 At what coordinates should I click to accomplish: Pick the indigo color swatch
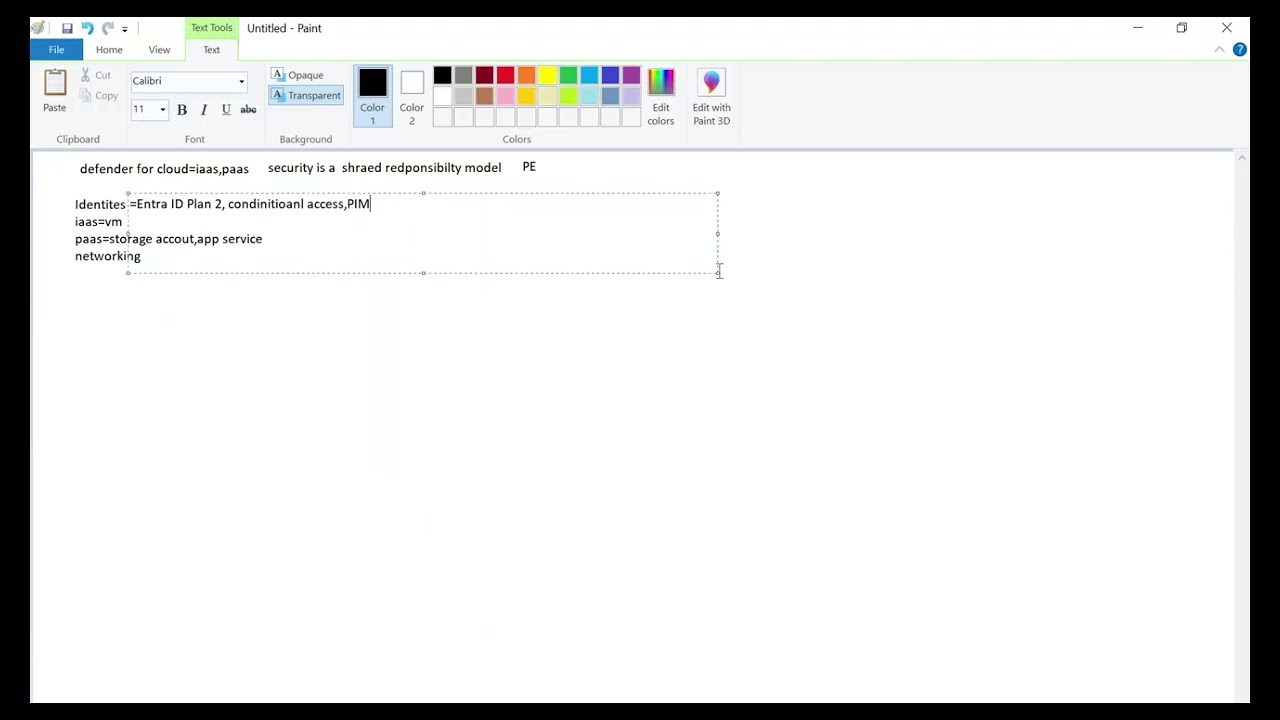point(610,75)
